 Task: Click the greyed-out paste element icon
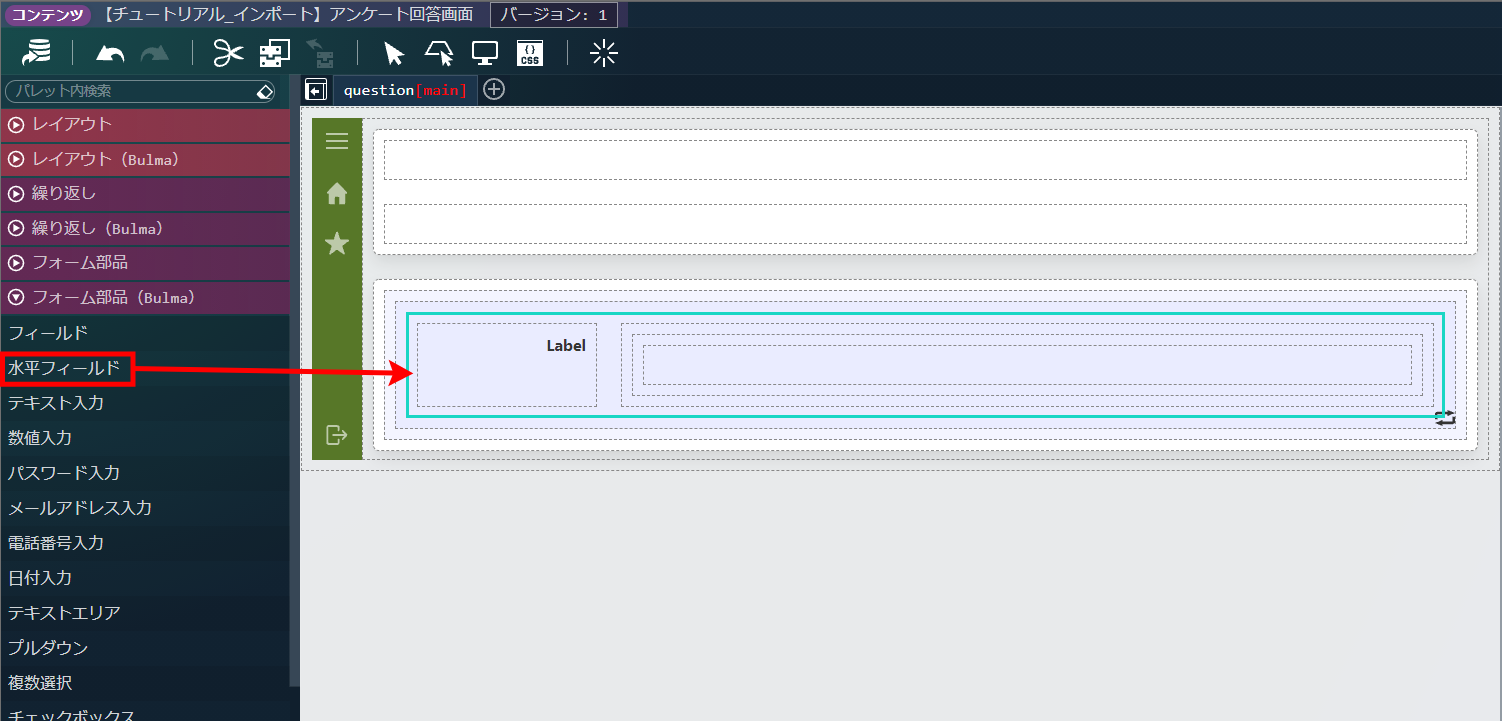click(320, 53)
